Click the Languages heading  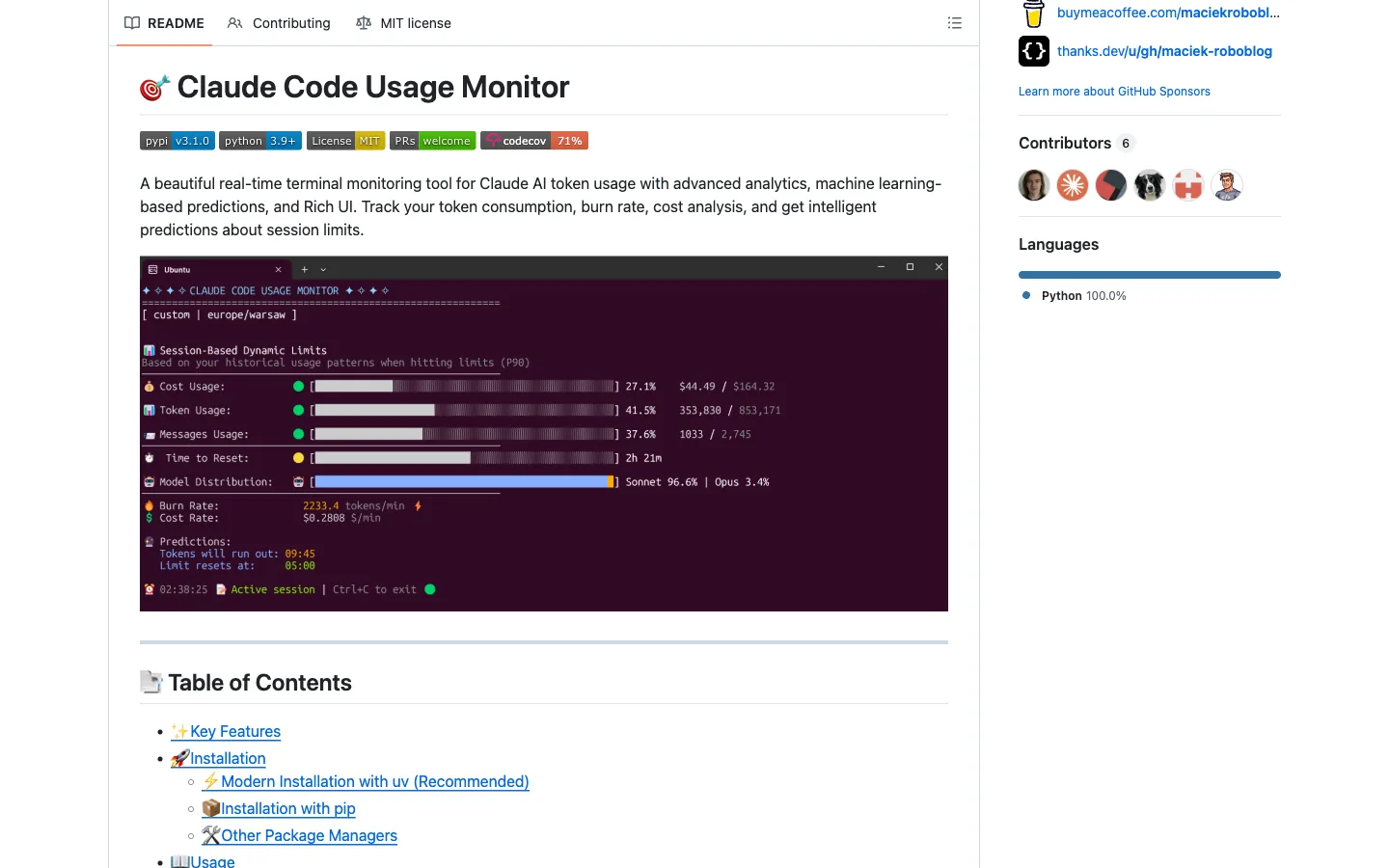click(x=1058, y=244)
